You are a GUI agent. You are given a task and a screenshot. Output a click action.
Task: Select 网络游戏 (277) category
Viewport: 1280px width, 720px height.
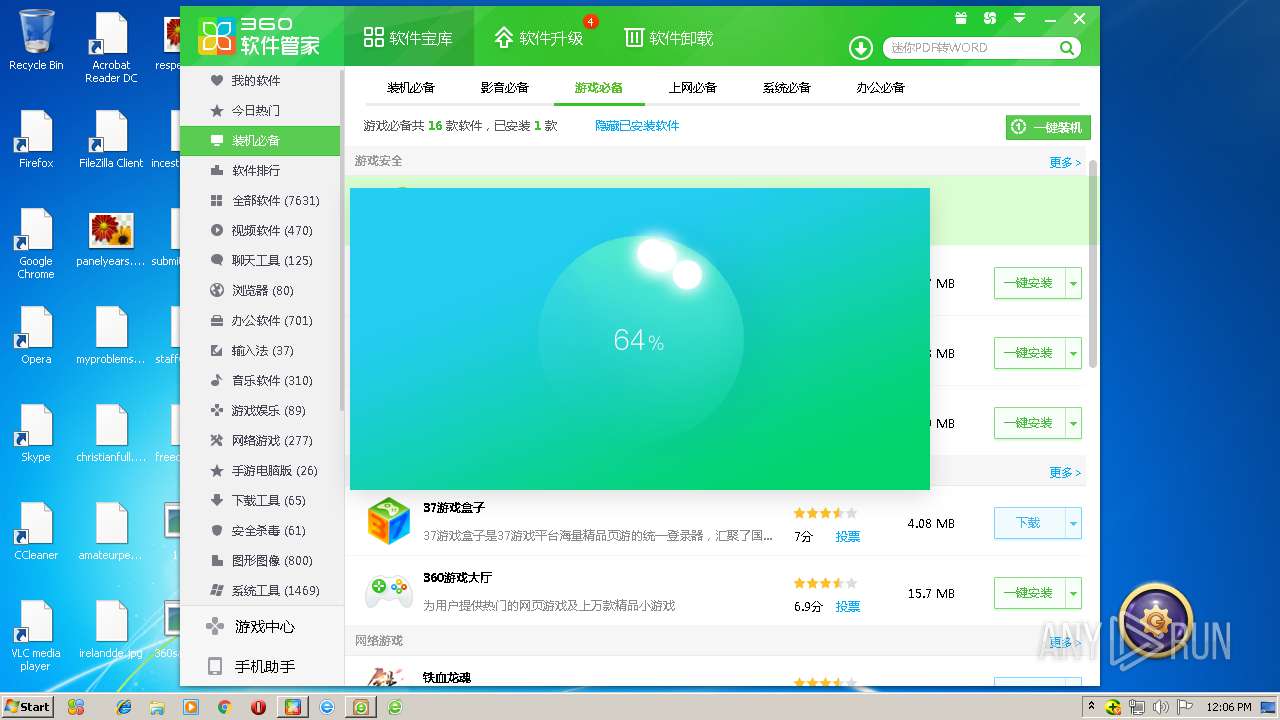pyautogui.click(x=260, y=441)
